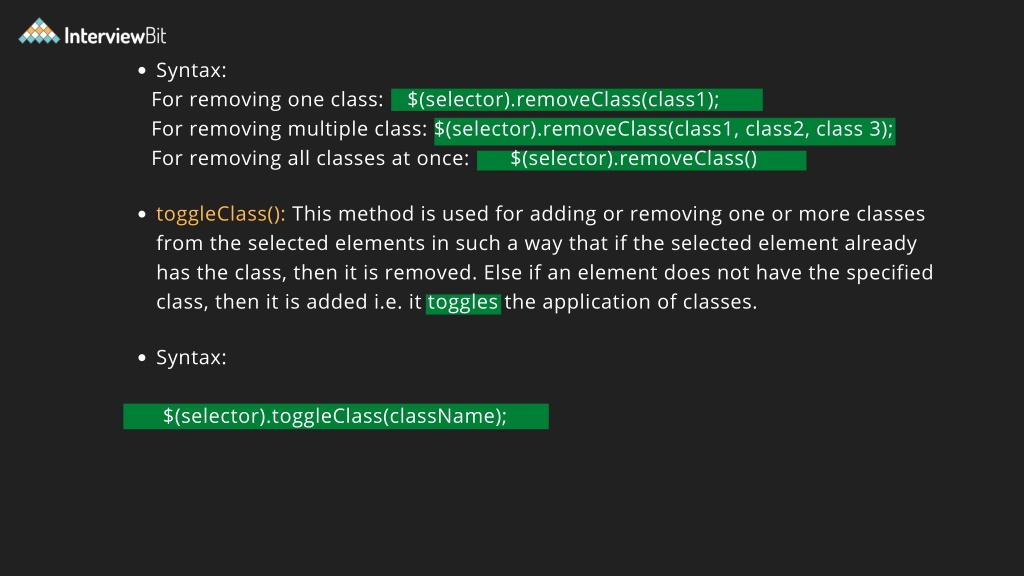Select the removeClass(class1) code highlight
The image size is (1024, 576).
[577, 100]
